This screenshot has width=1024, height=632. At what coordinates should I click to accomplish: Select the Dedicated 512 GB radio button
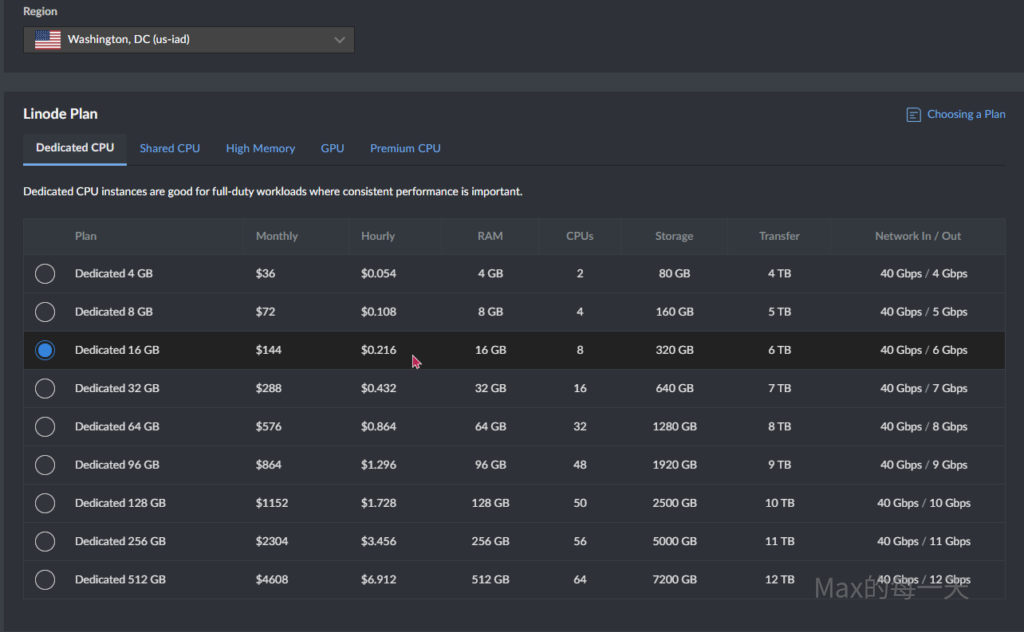click(45, 580)
